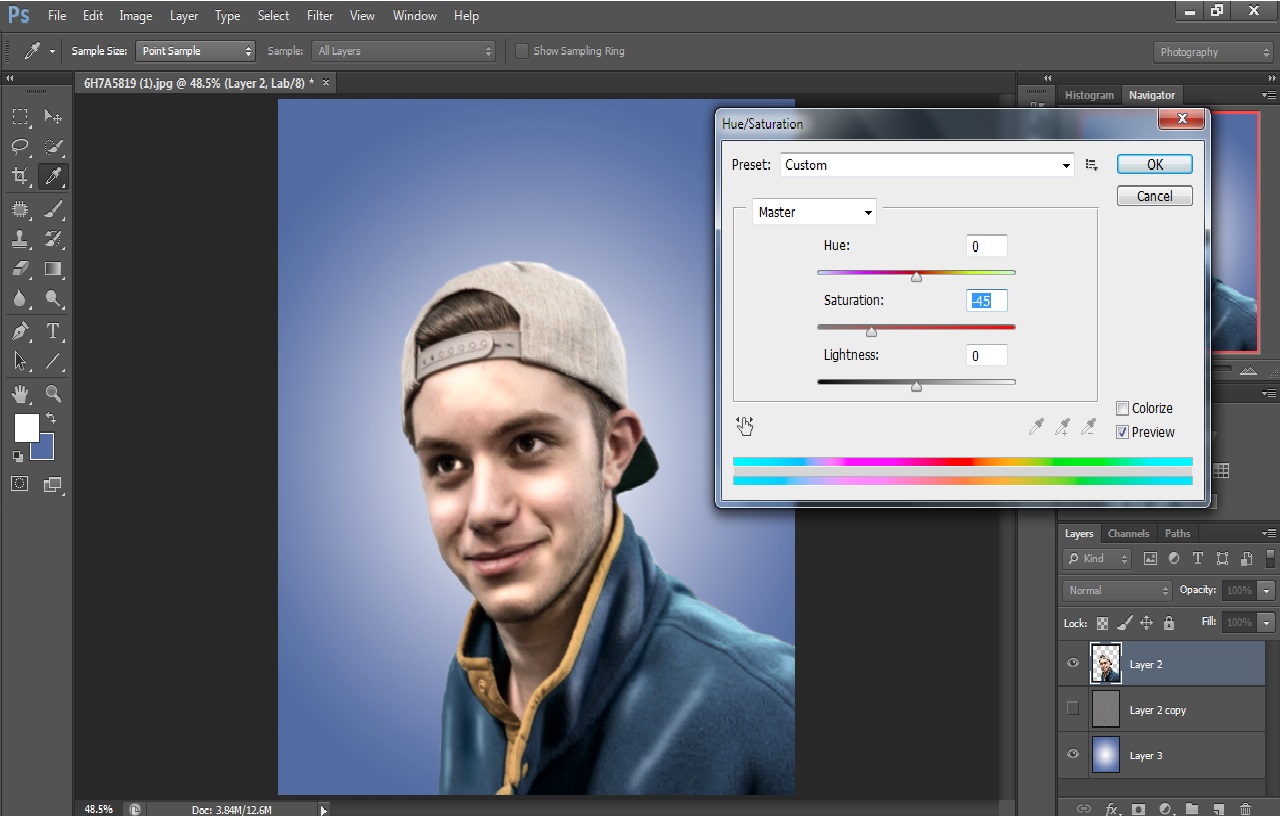Open the Normal blend mode dropdown
Viewport: 1280px width, 816px height.
click(x=1117, y=590)
